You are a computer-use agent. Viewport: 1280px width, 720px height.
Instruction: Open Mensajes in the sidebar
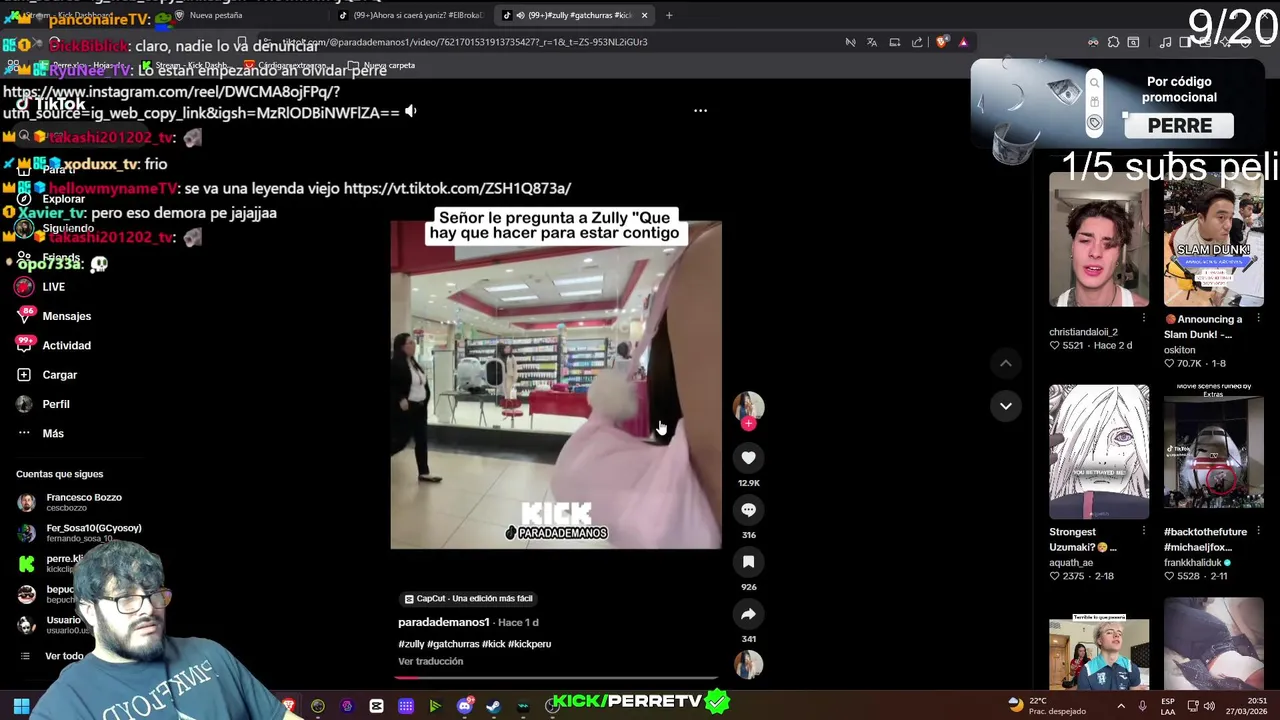[x=54, y=316]
